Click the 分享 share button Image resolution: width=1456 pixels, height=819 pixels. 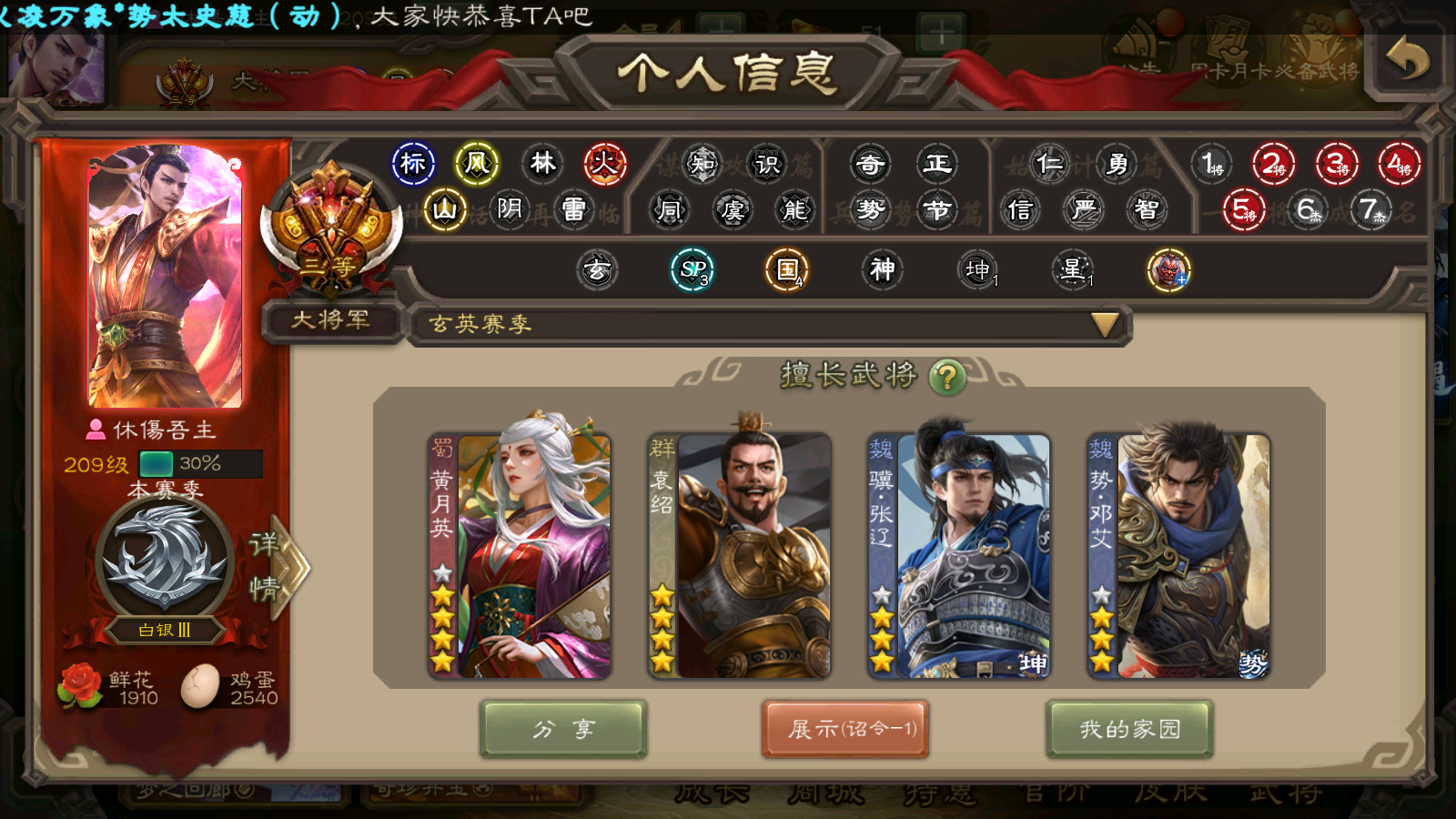pos(563,729)
